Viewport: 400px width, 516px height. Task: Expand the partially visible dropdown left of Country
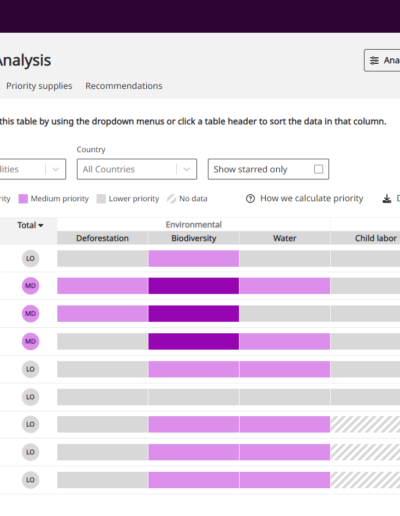tap(33, 169)
